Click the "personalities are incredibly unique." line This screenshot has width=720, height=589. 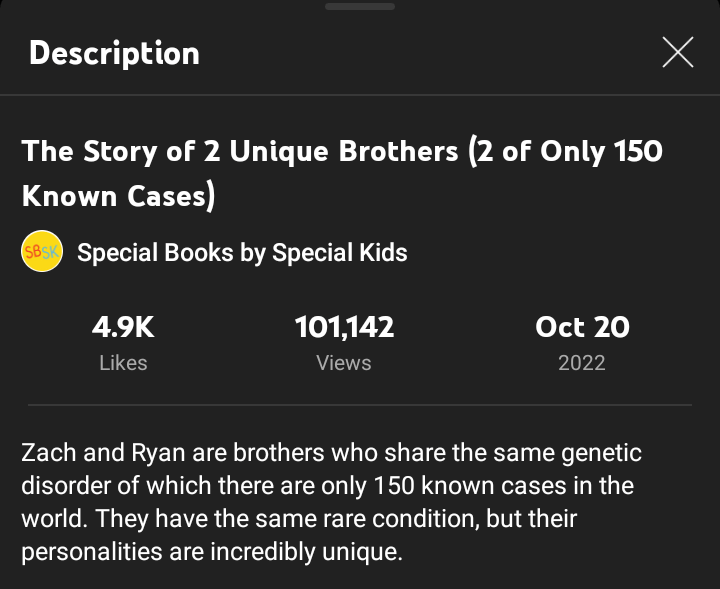click(211, 553)
